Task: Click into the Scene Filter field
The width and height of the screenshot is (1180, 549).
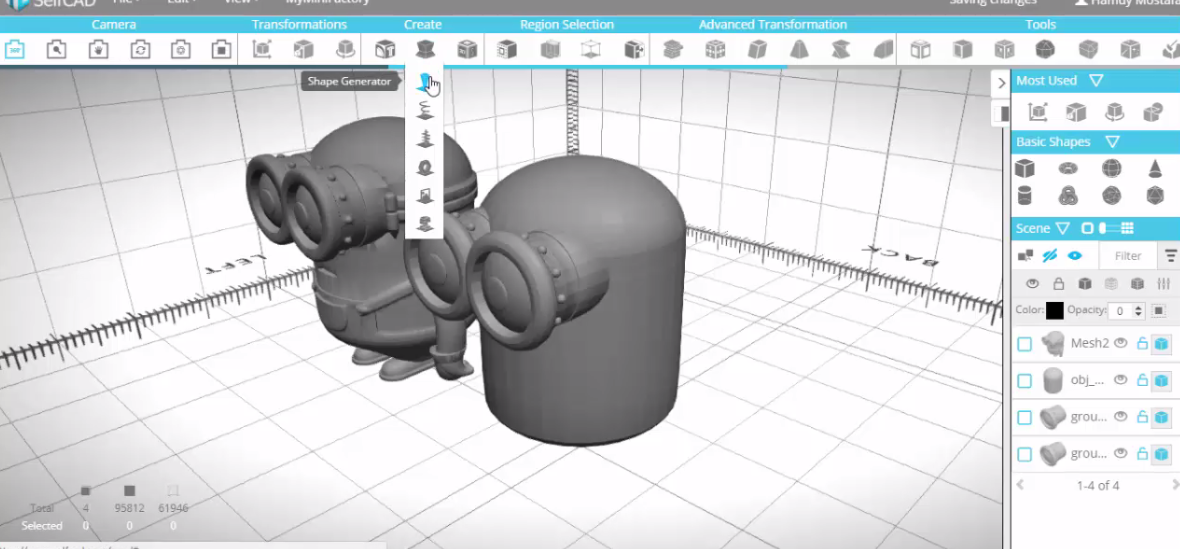Action: pyautogui.click(x=1127, y=256)
